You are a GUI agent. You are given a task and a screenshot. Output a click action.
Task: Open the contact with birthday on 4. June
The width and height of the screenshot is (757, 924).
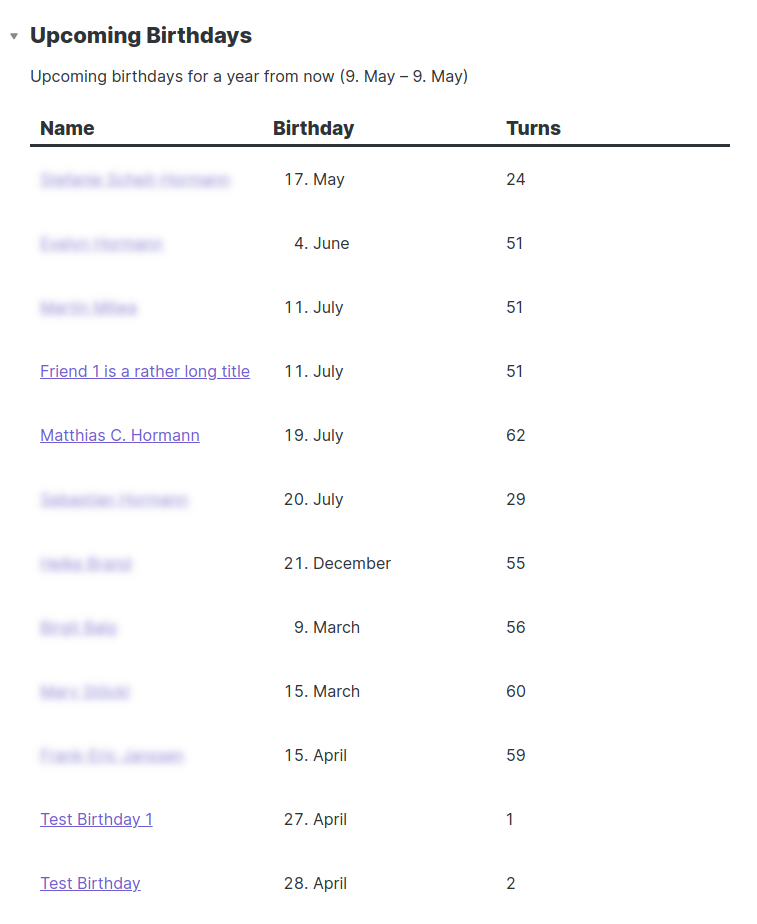[x=102, y=243]
